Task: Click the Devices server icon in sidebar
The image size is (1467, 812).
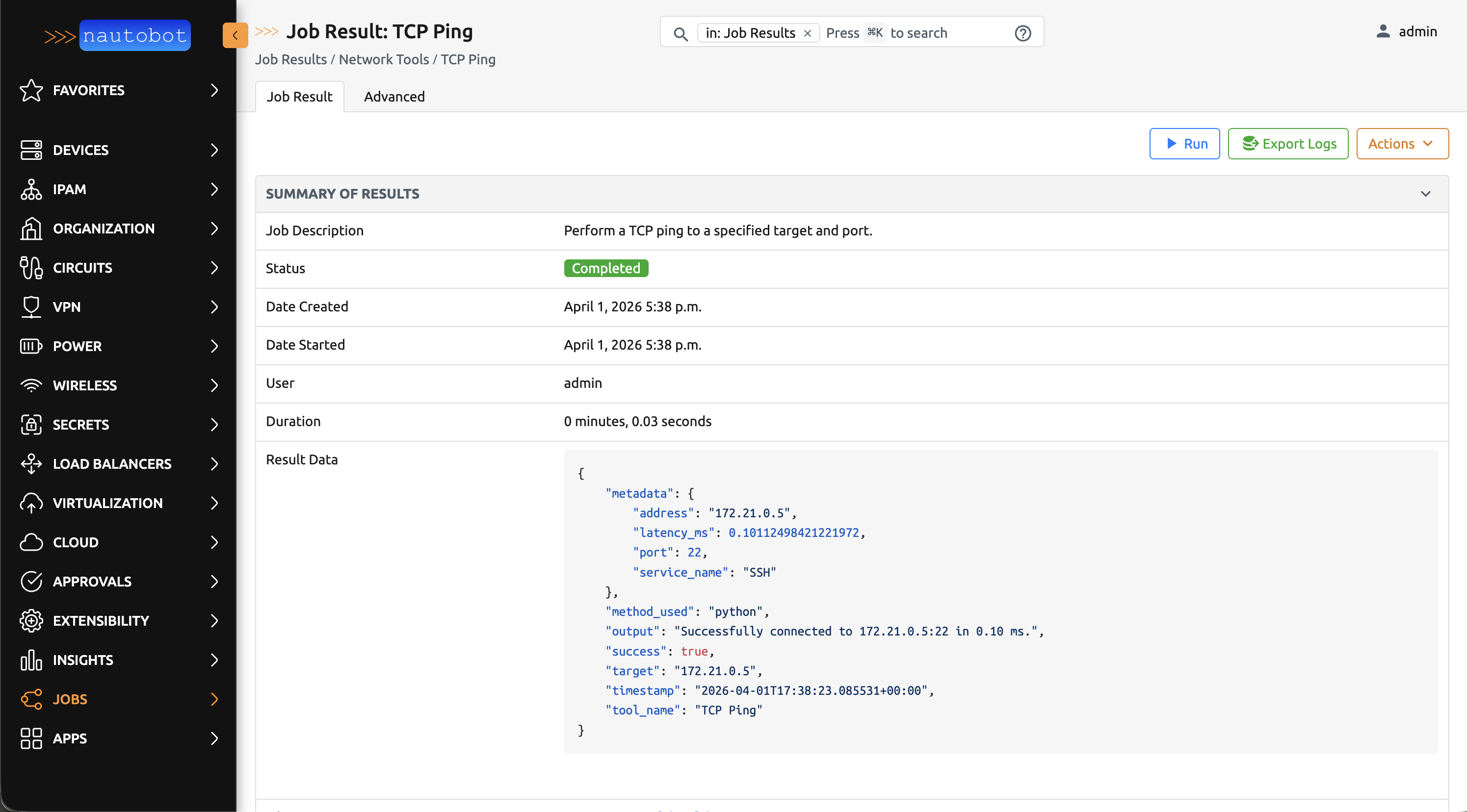Action: tap(31, 150)
